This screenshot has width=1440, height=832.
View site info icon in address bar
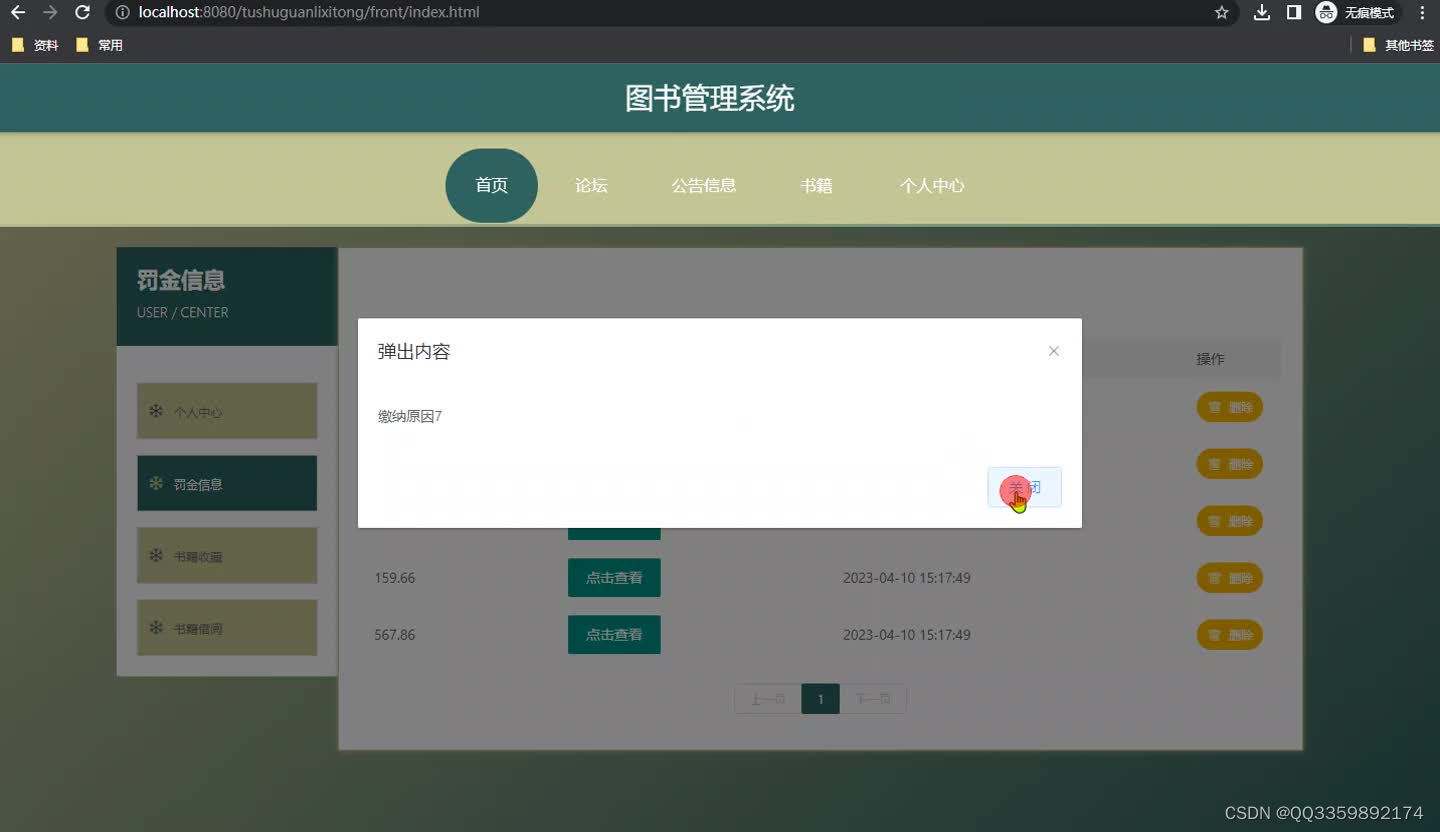click(122, 13)
